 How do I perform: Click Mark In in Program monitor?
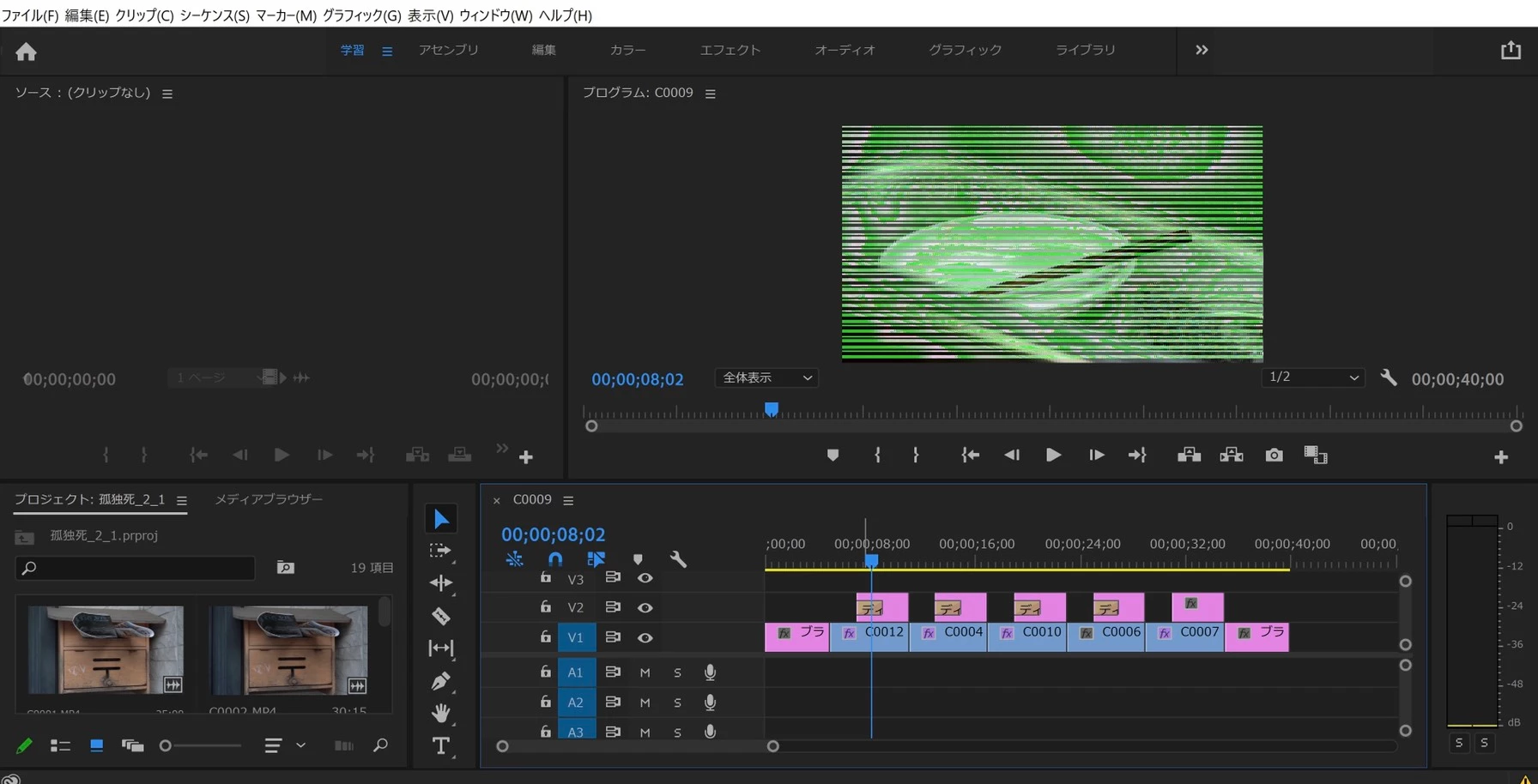pos(877,455)
